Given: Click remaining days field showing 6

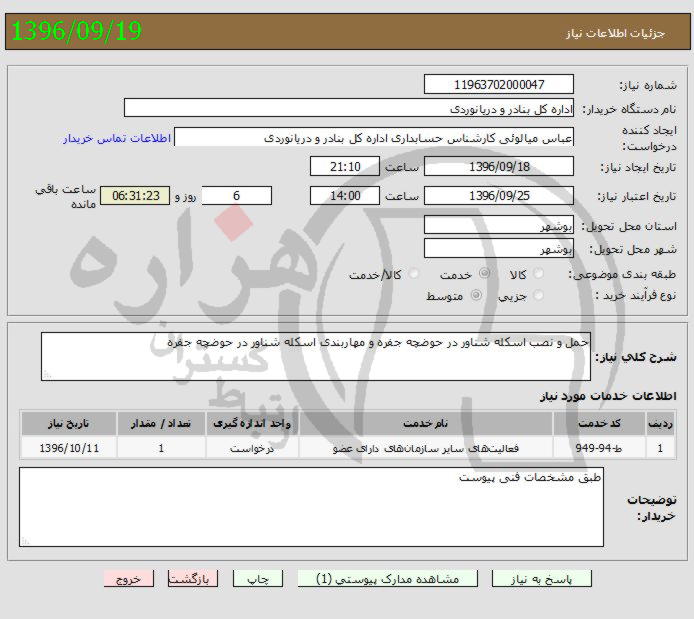Looking at the screenshot, I should click(x=237, y=196).
